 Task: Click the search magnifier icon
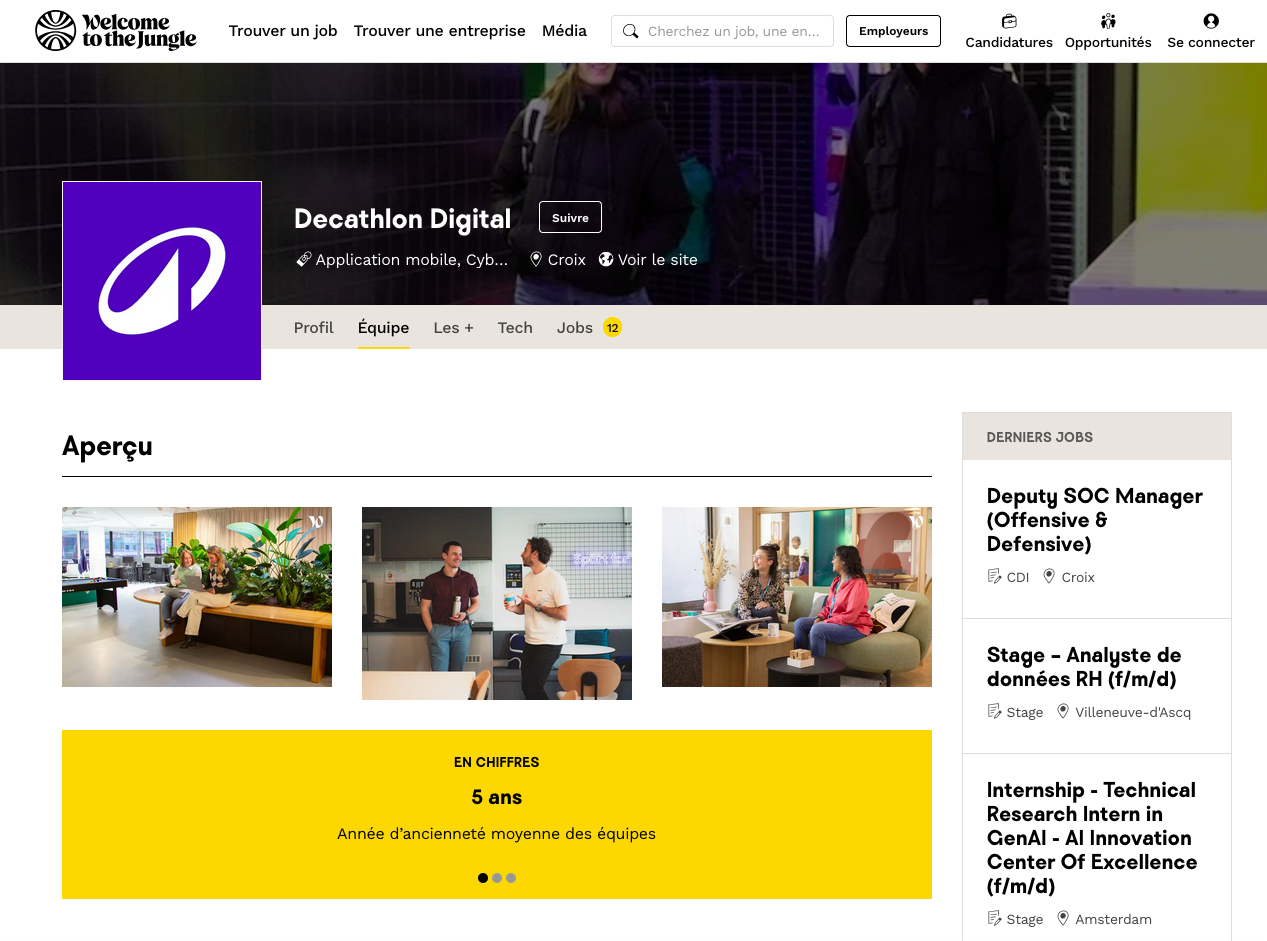[x=631, y=31]
